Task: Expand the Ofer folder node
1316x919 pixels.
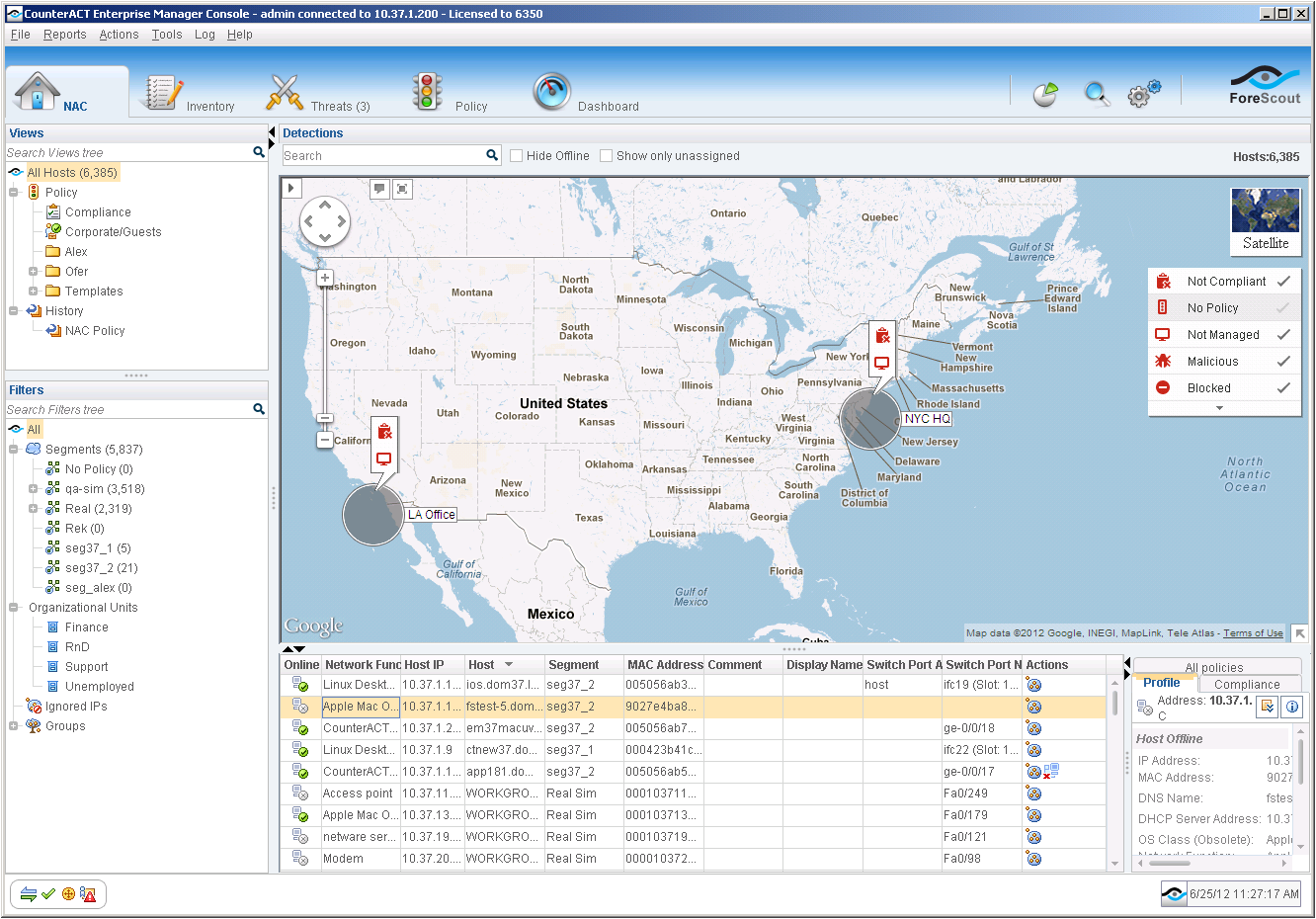Action: (33, 271)
